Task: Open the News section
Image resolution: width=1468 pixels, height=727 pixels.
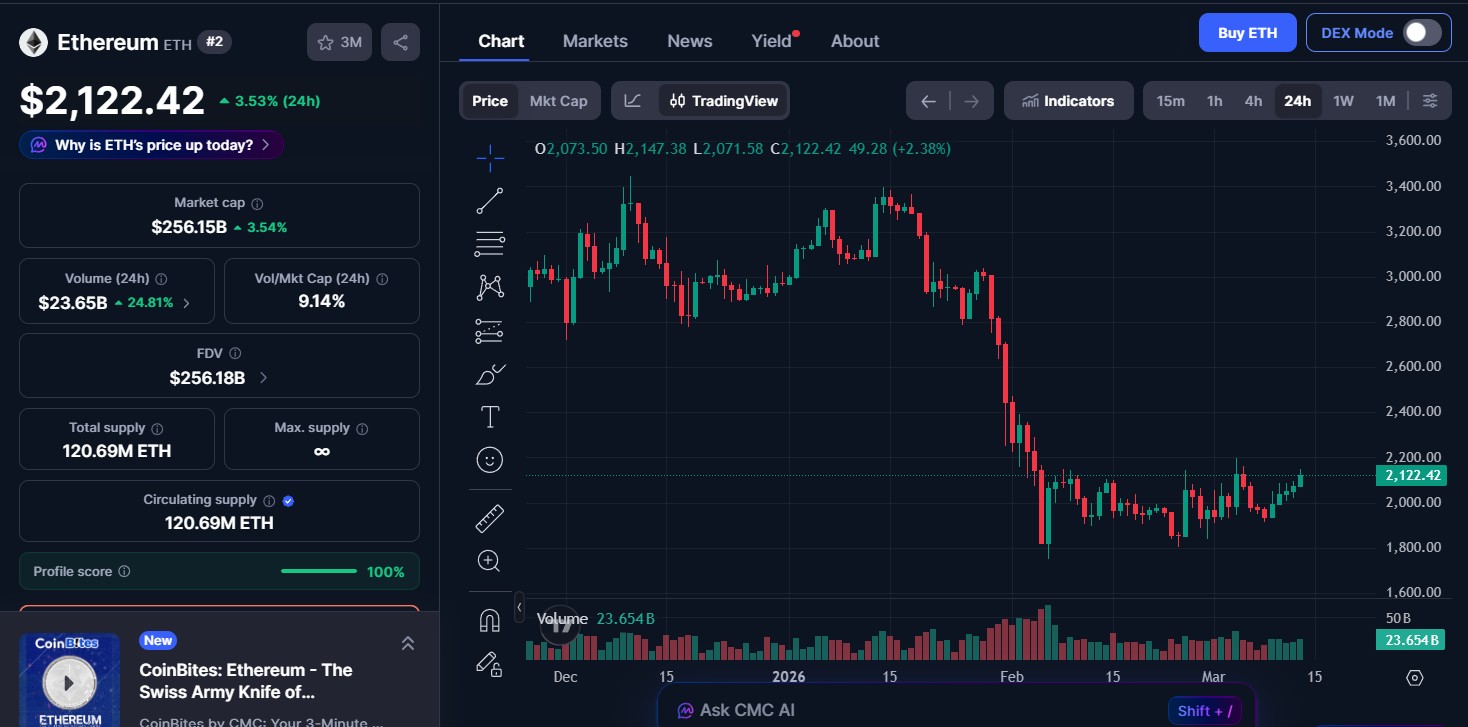Action: 689,41
